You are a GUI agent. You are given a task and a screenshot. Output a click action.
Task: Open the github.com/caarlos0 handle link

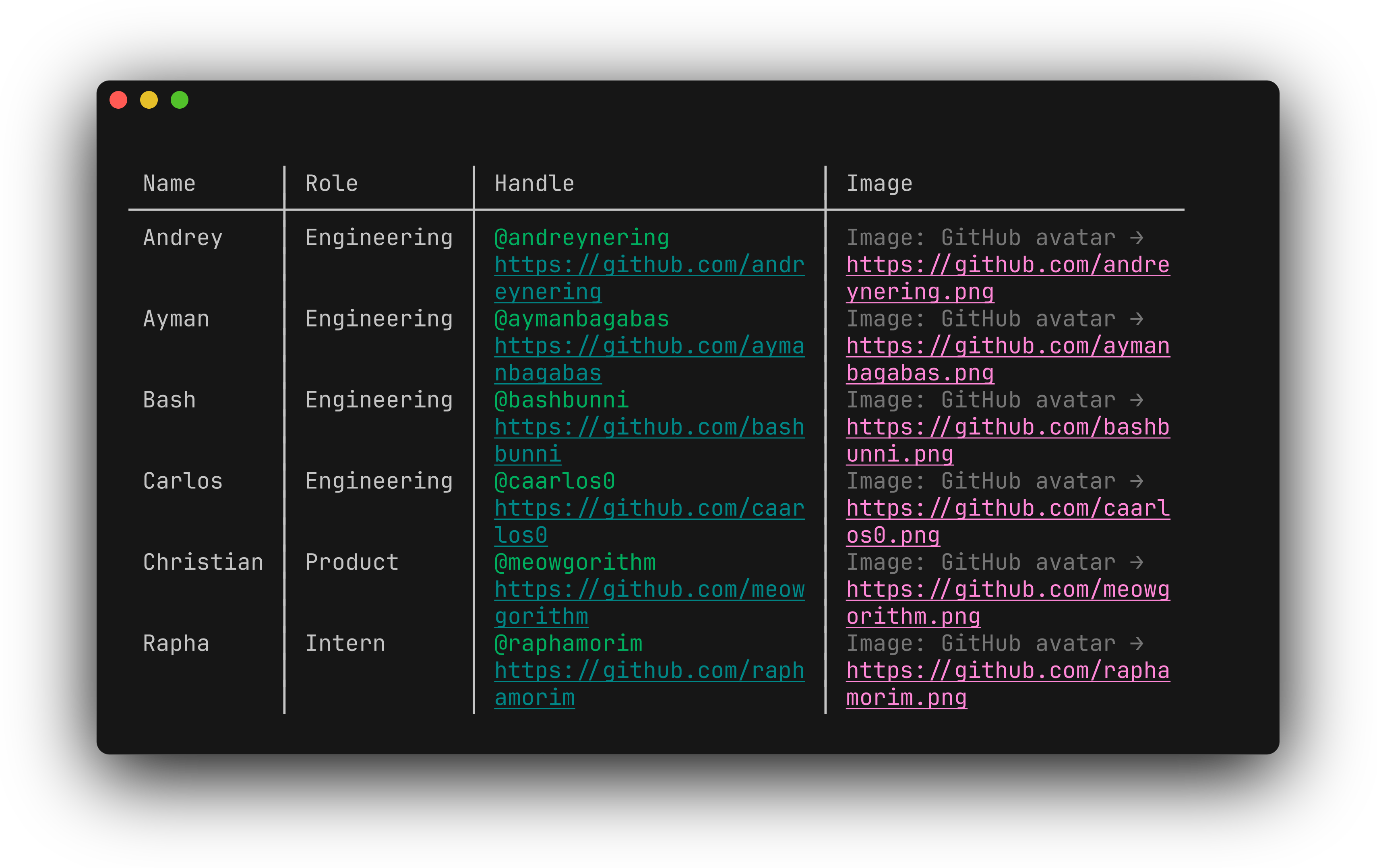coord(649,522)
